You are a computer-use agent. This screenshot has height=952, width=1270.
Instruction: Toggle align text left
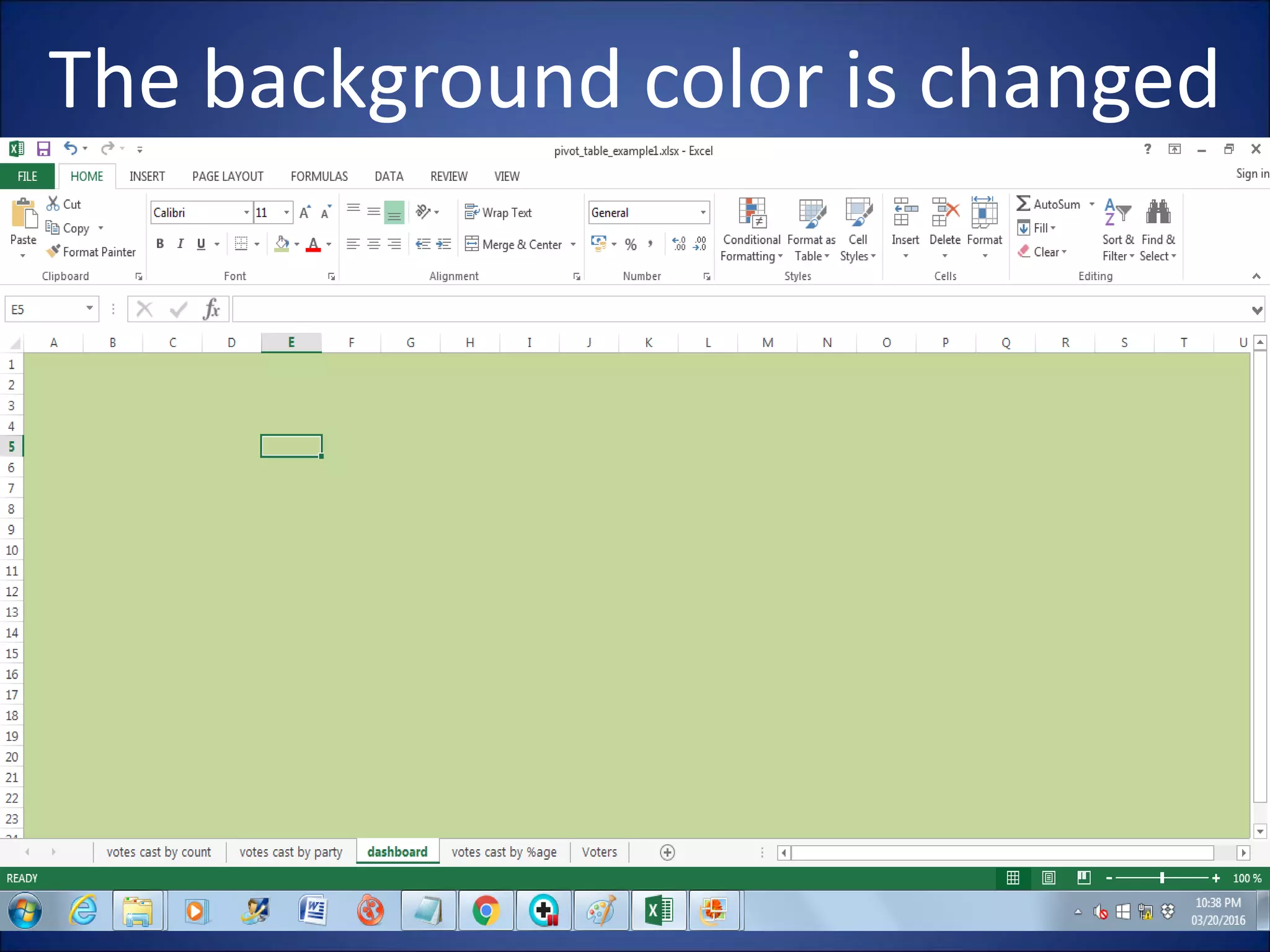tap(353, 244)
